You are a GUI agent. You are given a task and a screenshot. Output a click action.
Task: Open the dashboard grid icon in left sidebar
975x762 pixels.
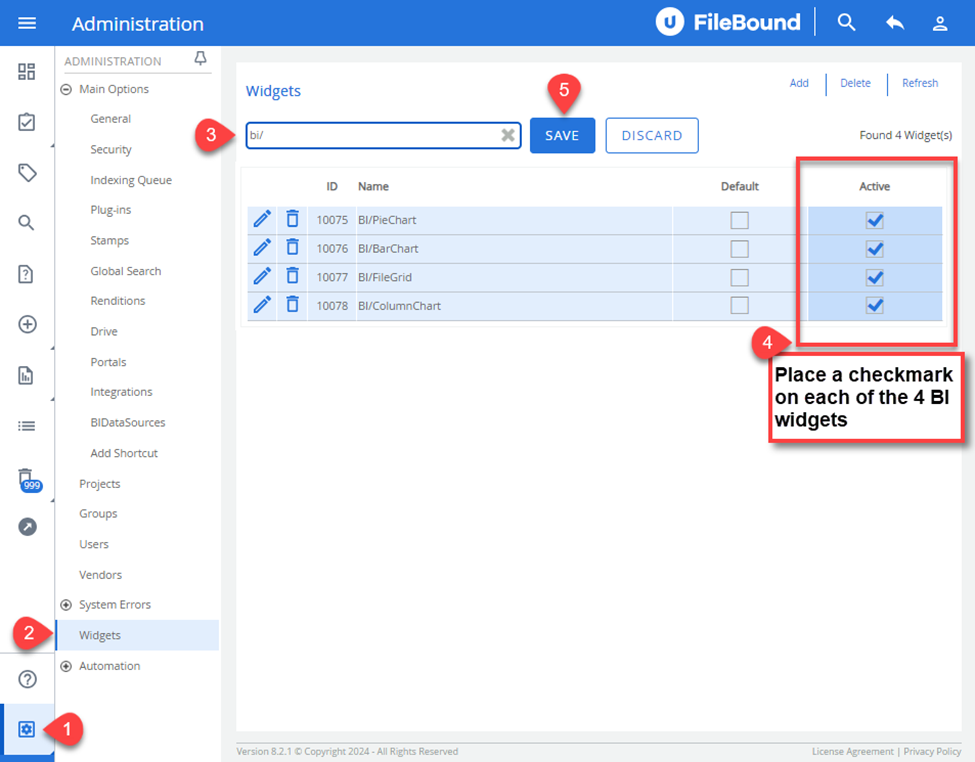click(x=27, y=72)
